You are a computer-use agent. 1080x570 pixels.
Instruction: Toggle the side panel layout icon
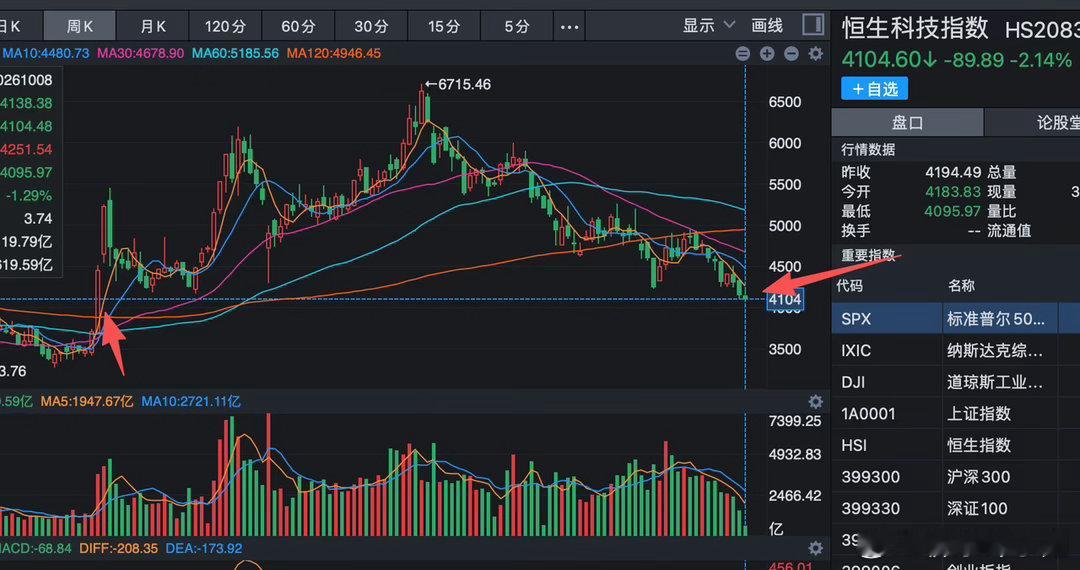[813, 25]
